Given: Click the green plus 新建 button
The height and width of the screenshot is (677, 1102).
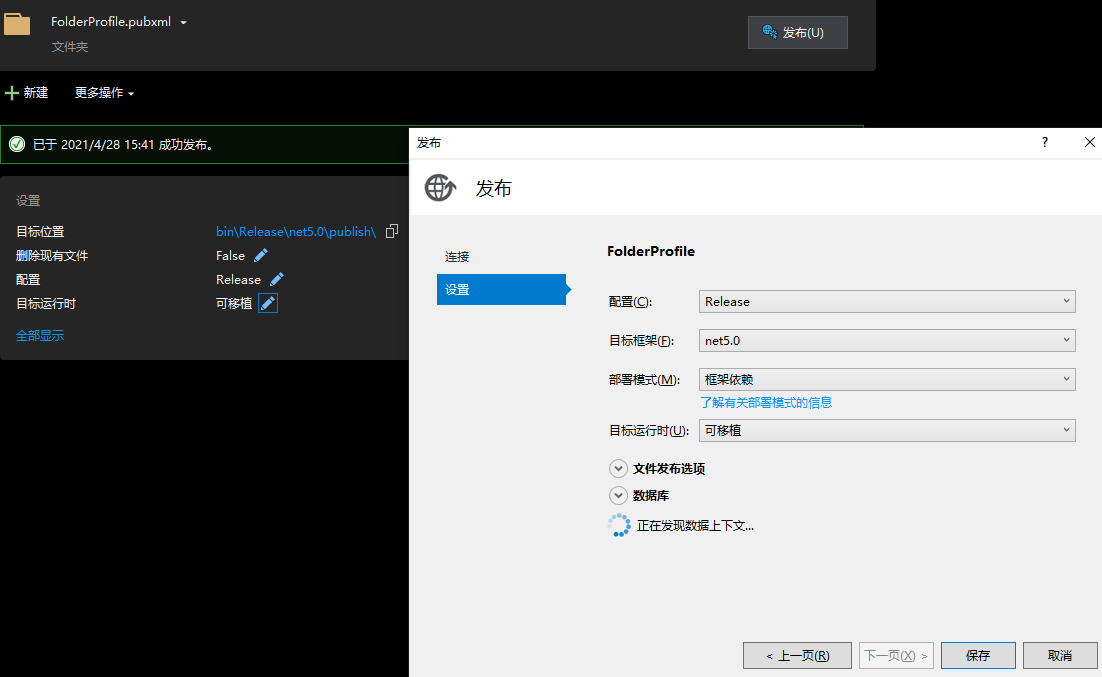Looking at the screenshot, I should [x=27, y=93].
